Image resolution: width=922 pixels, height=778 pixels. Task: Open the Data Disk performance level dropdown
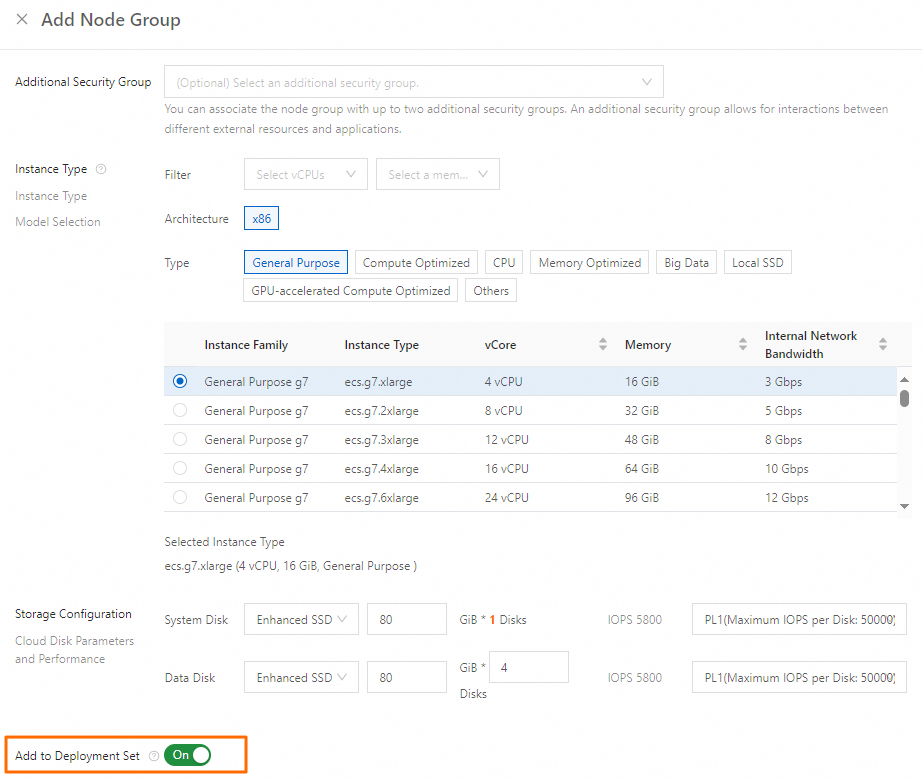click(799, 677)
